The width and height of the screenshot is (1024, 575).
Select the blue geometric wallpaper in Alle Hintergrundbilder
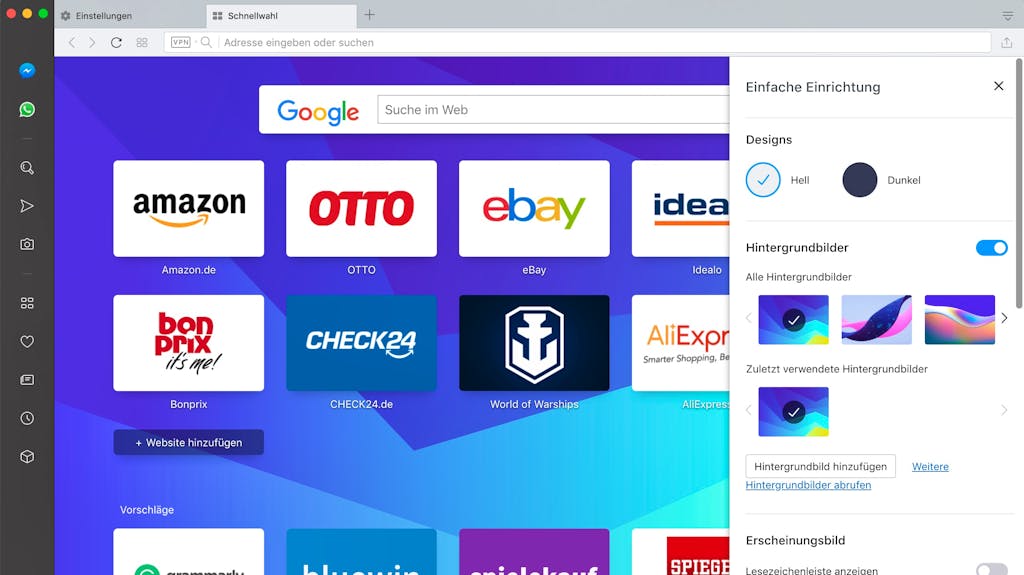pyautogui.click(x=793, y=320)
